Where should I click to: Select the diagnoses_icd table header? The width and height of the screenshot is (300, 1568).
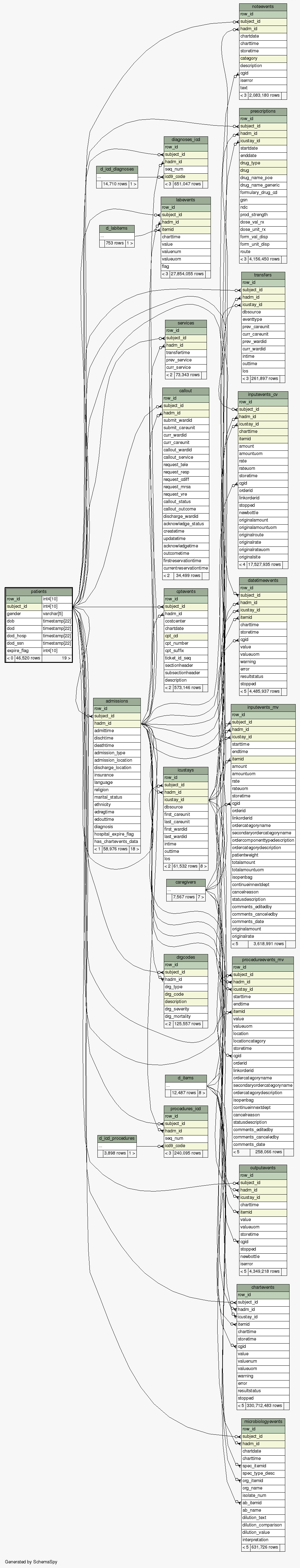[x=185, y=139]
